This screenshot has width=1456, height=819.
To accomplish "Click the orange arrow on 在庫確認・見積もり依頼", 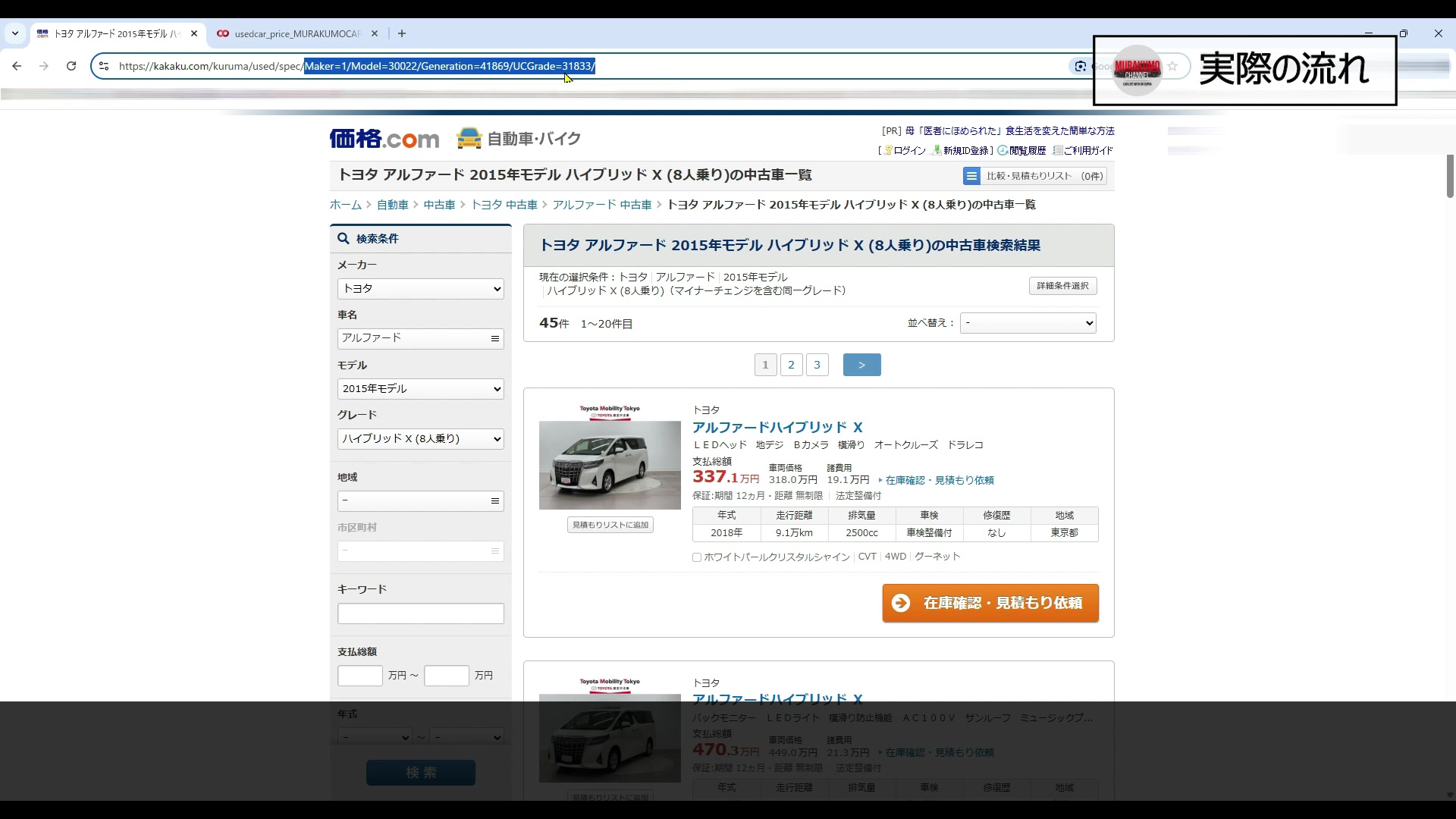I will click(x=901, y=603).
